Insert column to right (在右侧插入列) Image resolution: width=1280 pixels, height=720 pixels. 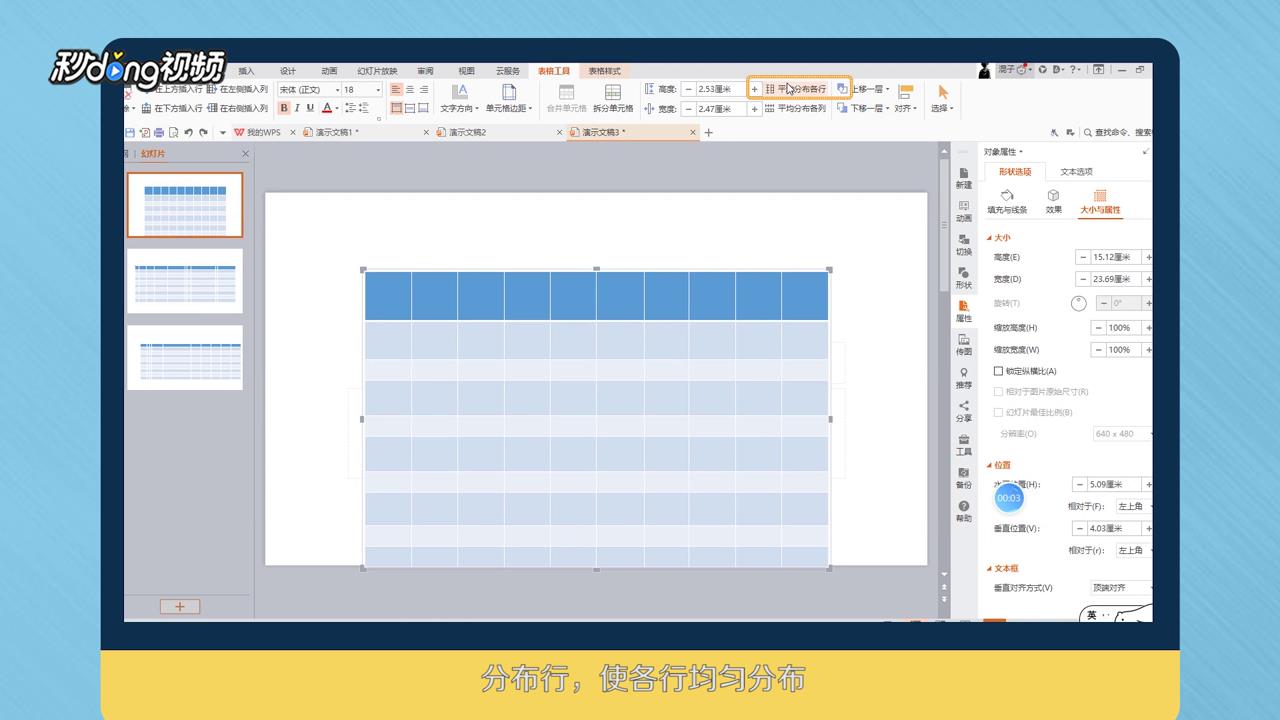click(237, 108)
